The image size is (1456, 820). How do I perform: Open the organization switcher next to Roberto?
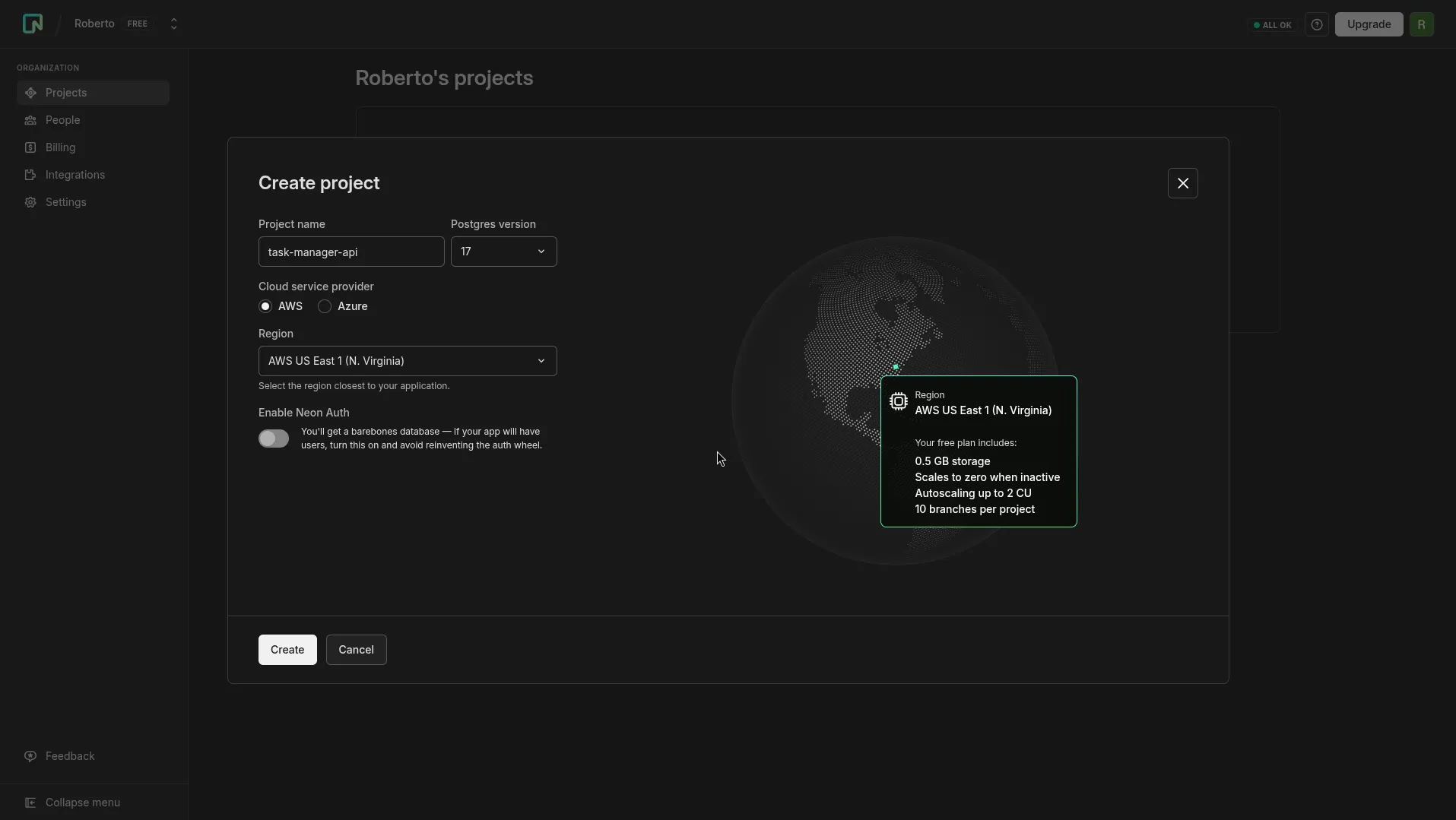[x=173, y=24]
